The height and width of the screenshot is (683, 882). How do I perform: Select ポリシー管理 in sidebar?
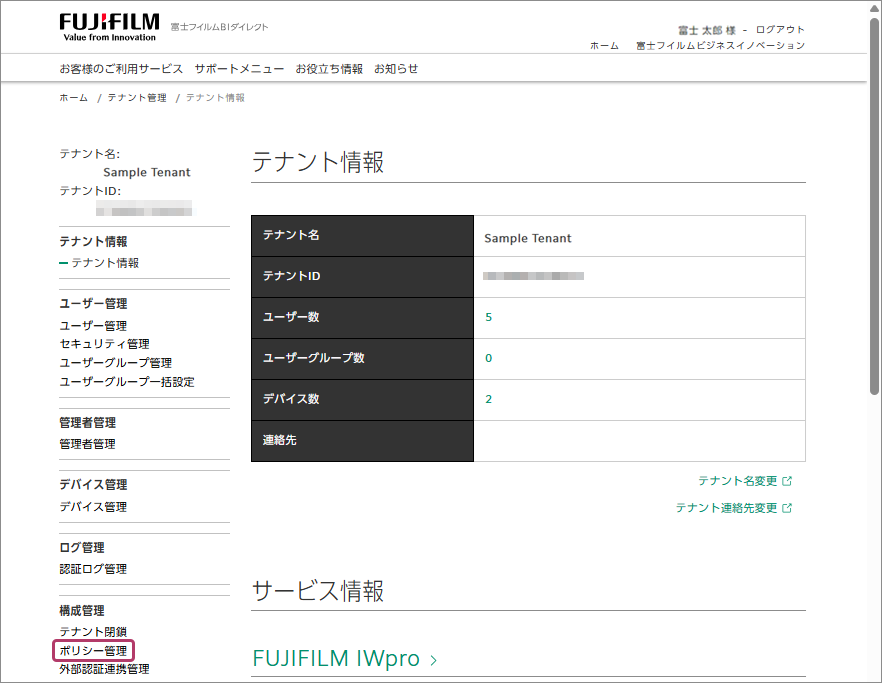click(93, 651)
